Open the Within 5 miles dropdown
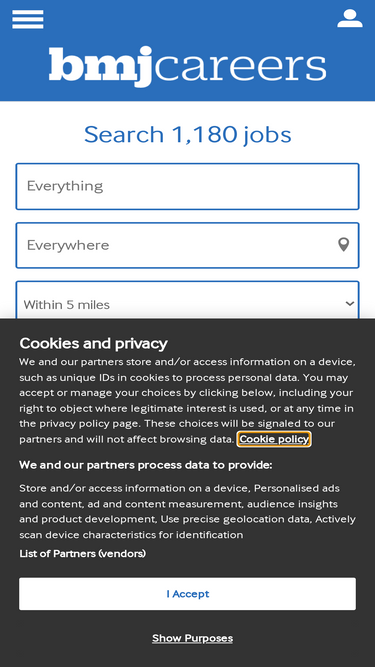 coord(188,301)
